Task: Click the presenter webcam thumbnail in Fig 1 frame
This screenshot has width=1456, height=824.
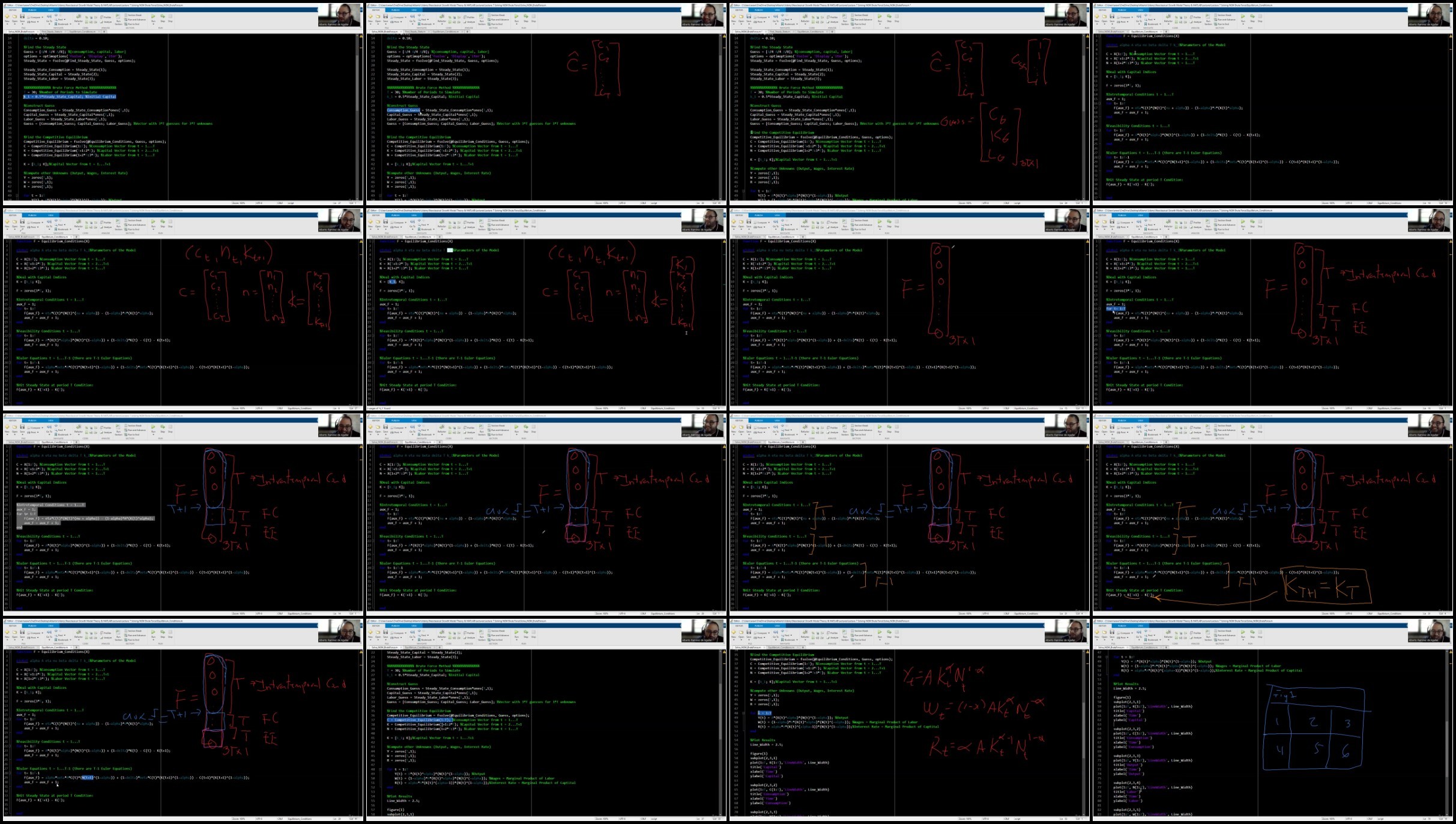Action: tap(1429, 631)
